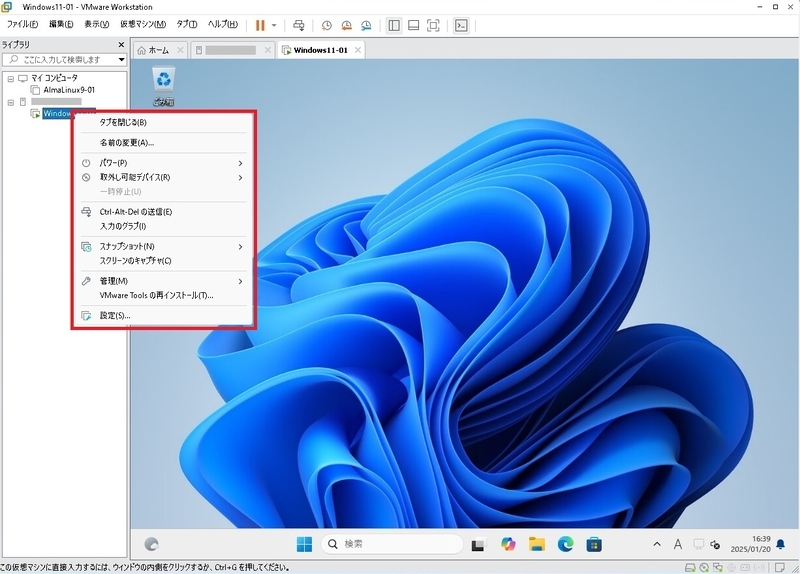Close the ライブラリ panel with its X
This screenshot has height=574, width=800.
[121, 44]
